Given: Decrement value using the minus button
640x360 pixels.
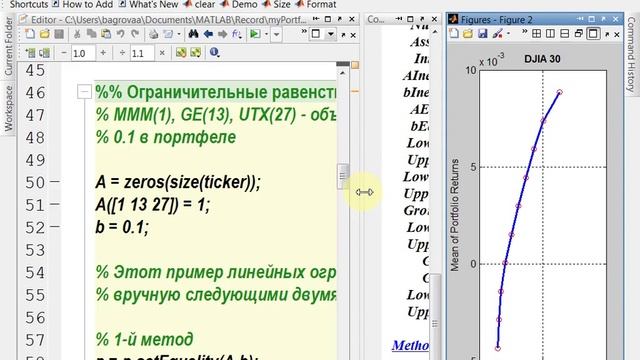Looking at the screenshot, I should [64, 53].
